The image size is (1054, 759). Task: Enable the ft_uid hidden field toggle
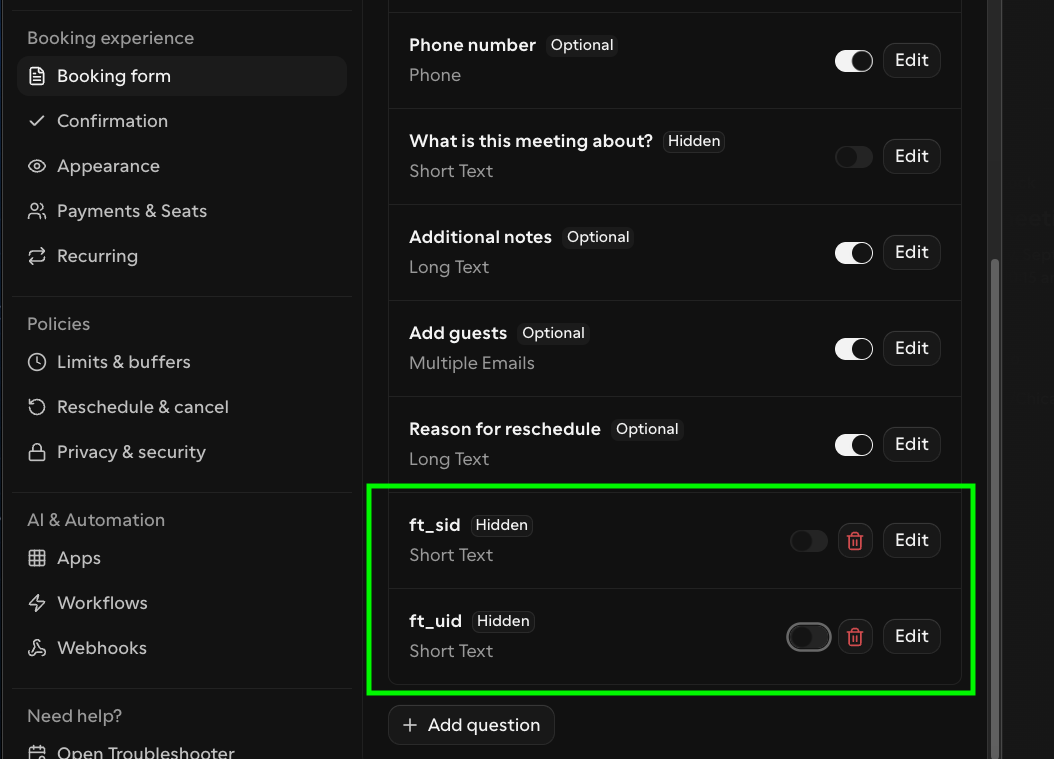point(809,637)
